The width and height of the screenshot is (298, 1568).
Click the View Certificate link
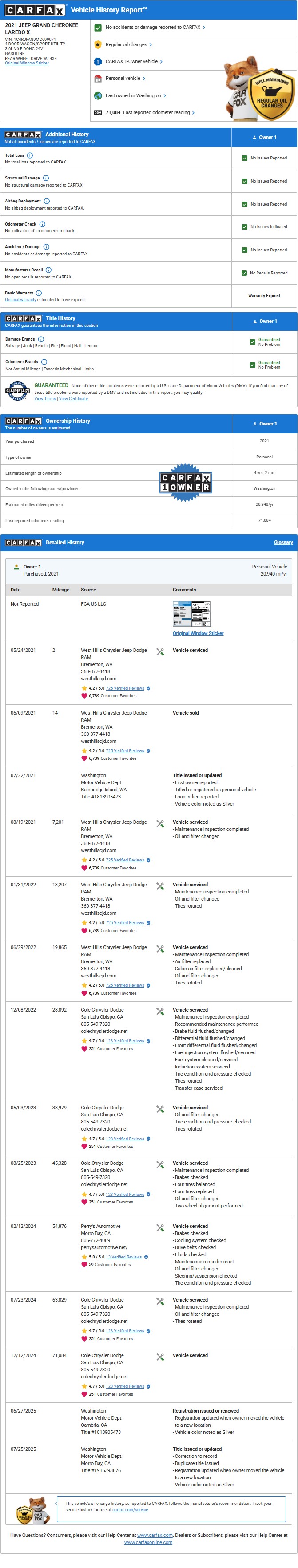73,399
